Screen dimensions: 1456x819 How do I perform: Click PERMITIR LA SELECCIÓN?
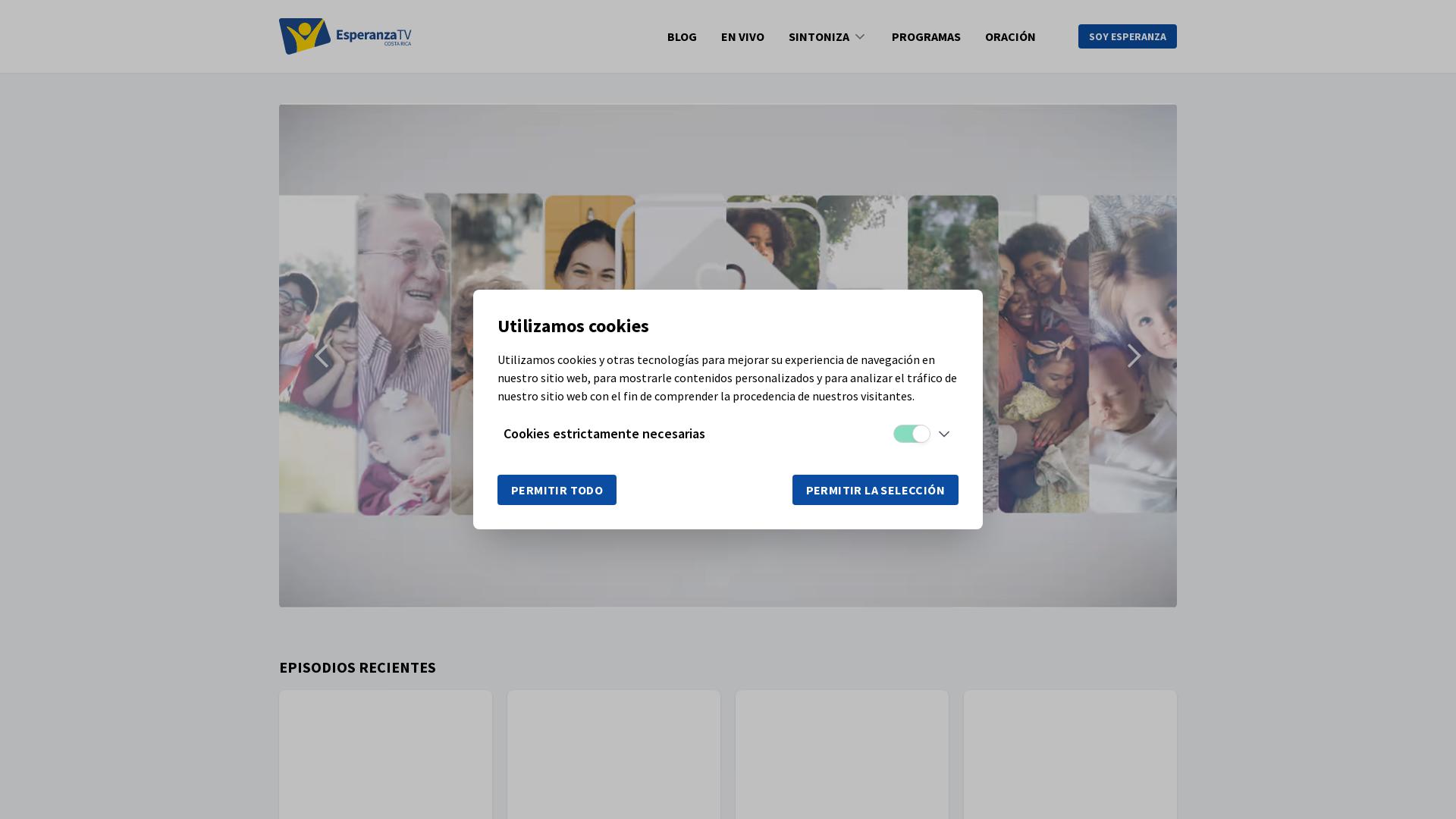coord(875,490)
